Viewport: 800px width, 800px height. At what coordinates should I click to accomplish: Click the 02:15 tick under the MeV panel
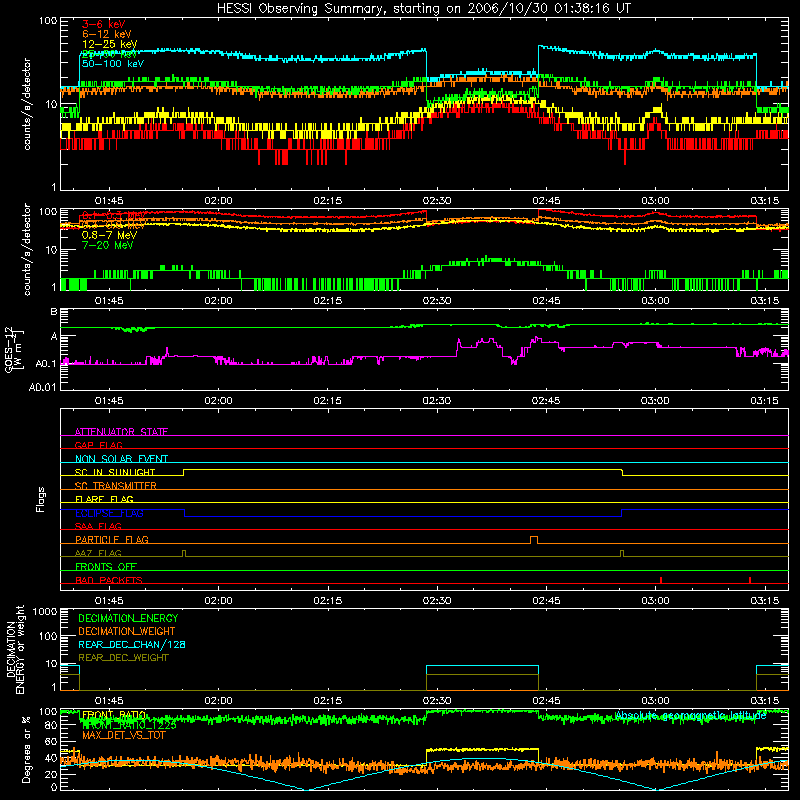327,301
